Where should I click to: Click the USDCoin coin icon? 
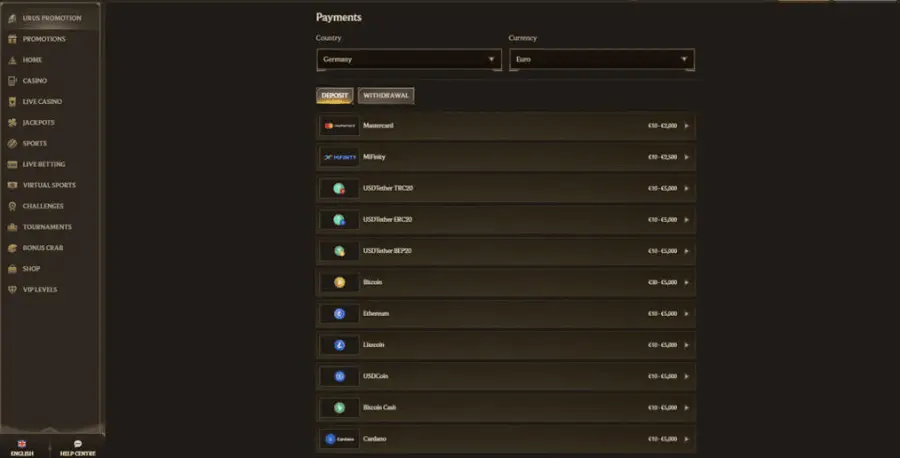339,377
